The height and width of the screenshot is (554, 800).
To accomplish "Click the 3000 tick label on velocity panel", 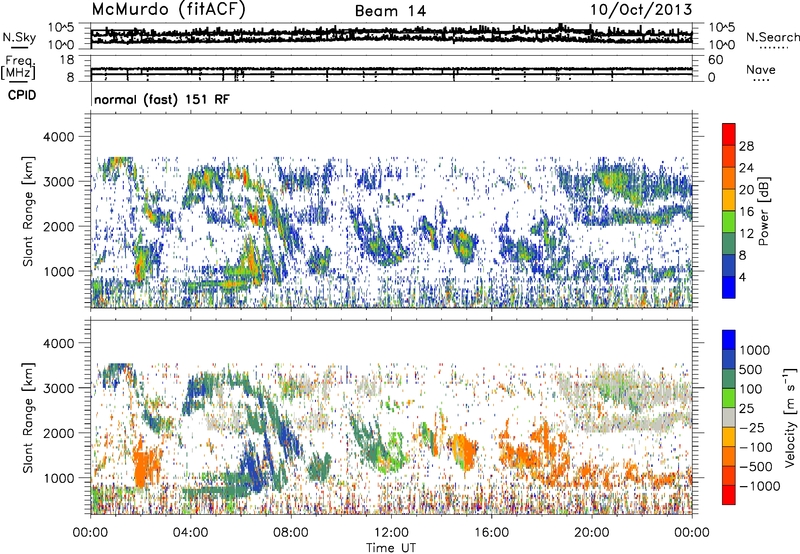I will coord(57,388).
